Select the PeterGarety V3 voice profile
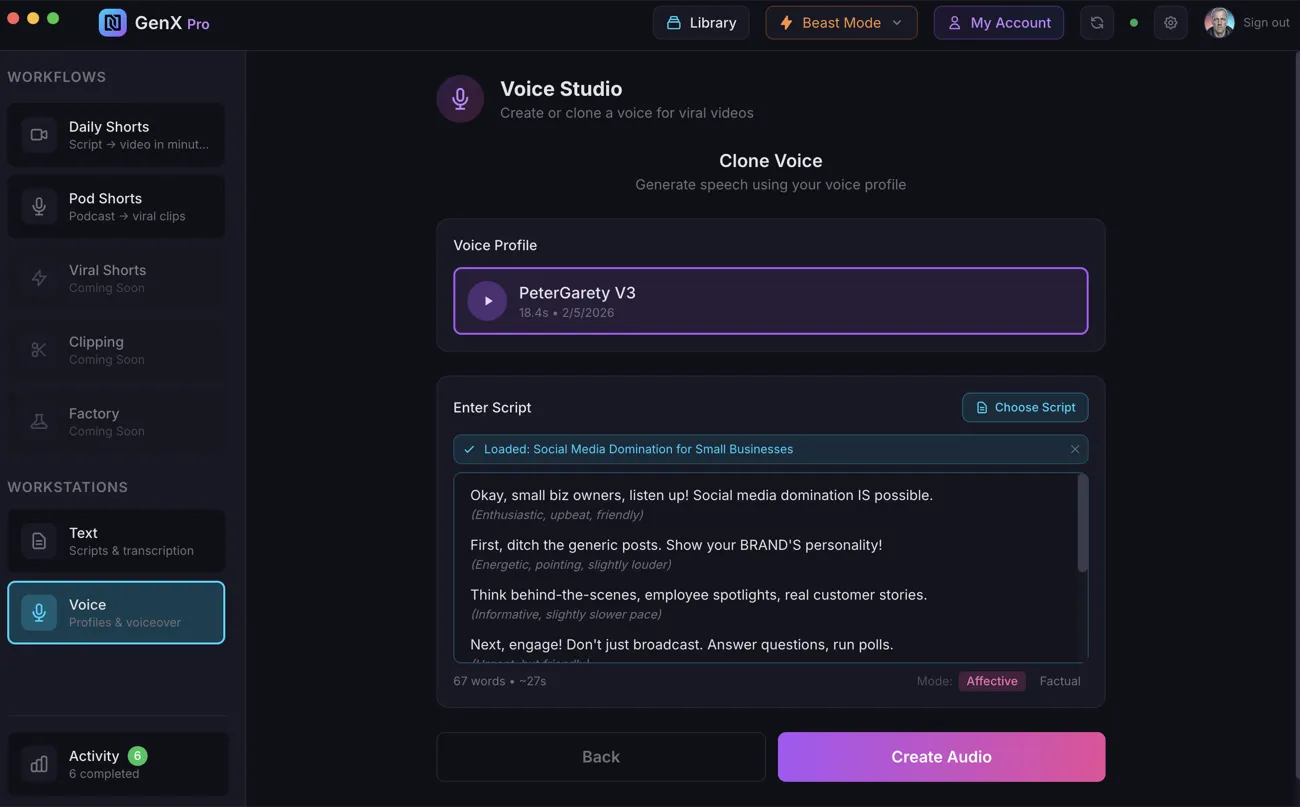 (770, 300)
